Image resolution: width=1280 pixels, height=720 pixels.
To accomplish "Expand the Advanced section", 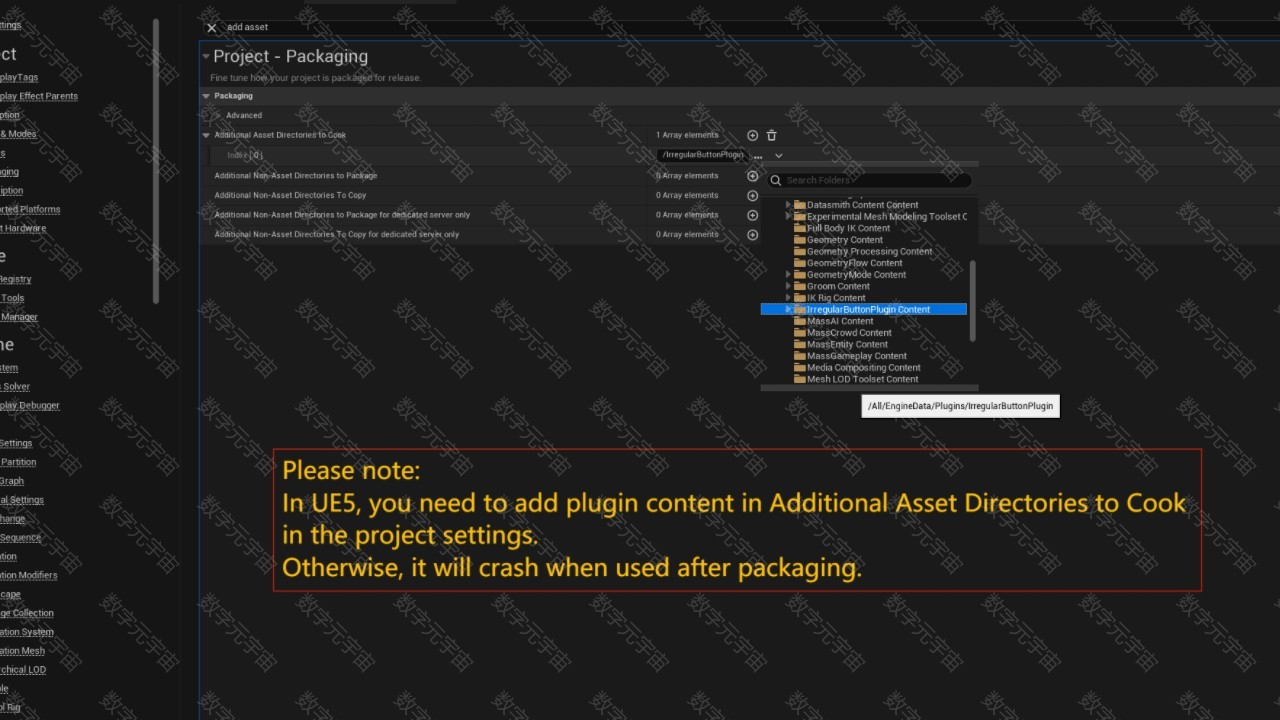I will point(218,116).
